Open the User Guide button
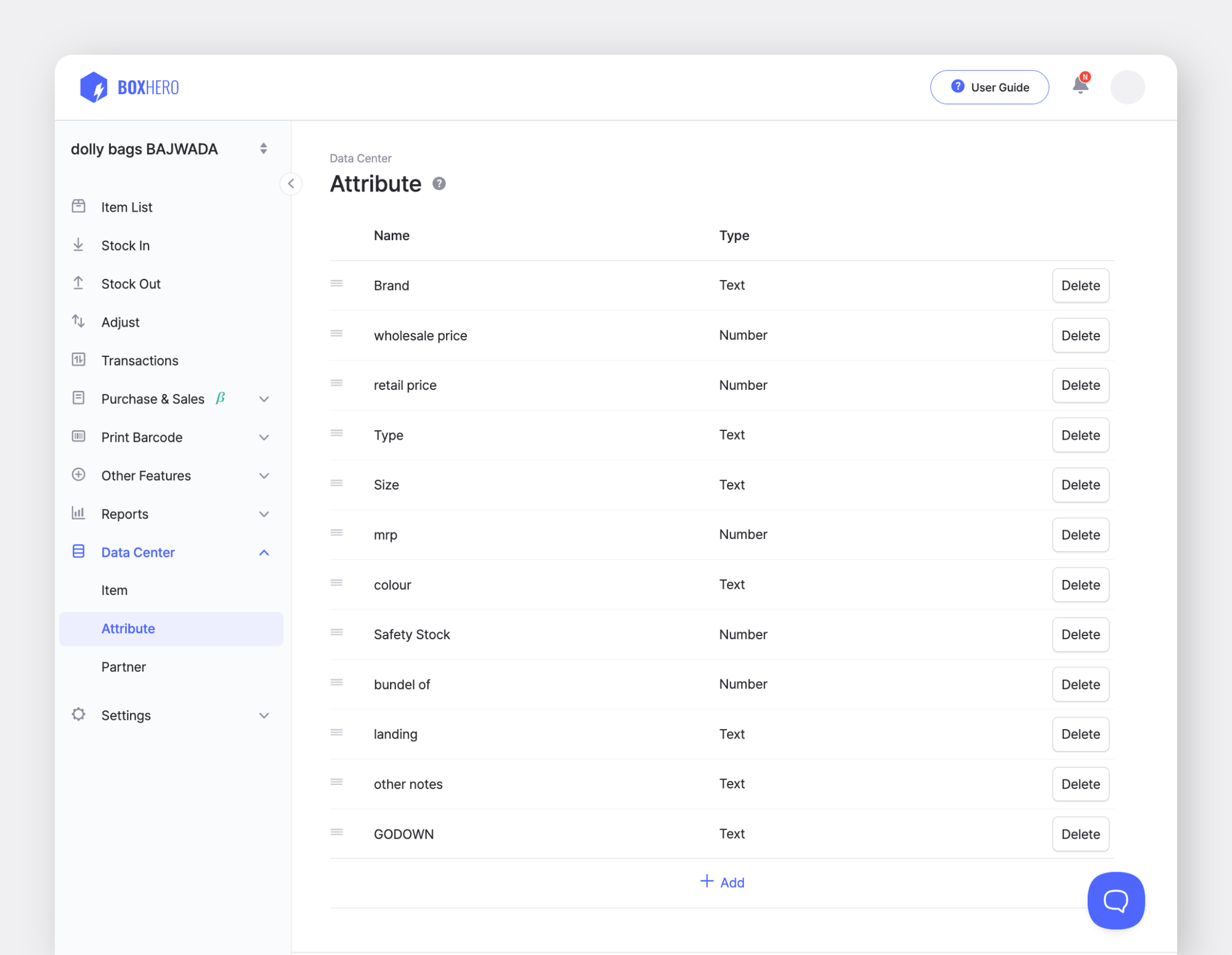The width and height of the screenshot is (1232, 955). pos(989,87)
